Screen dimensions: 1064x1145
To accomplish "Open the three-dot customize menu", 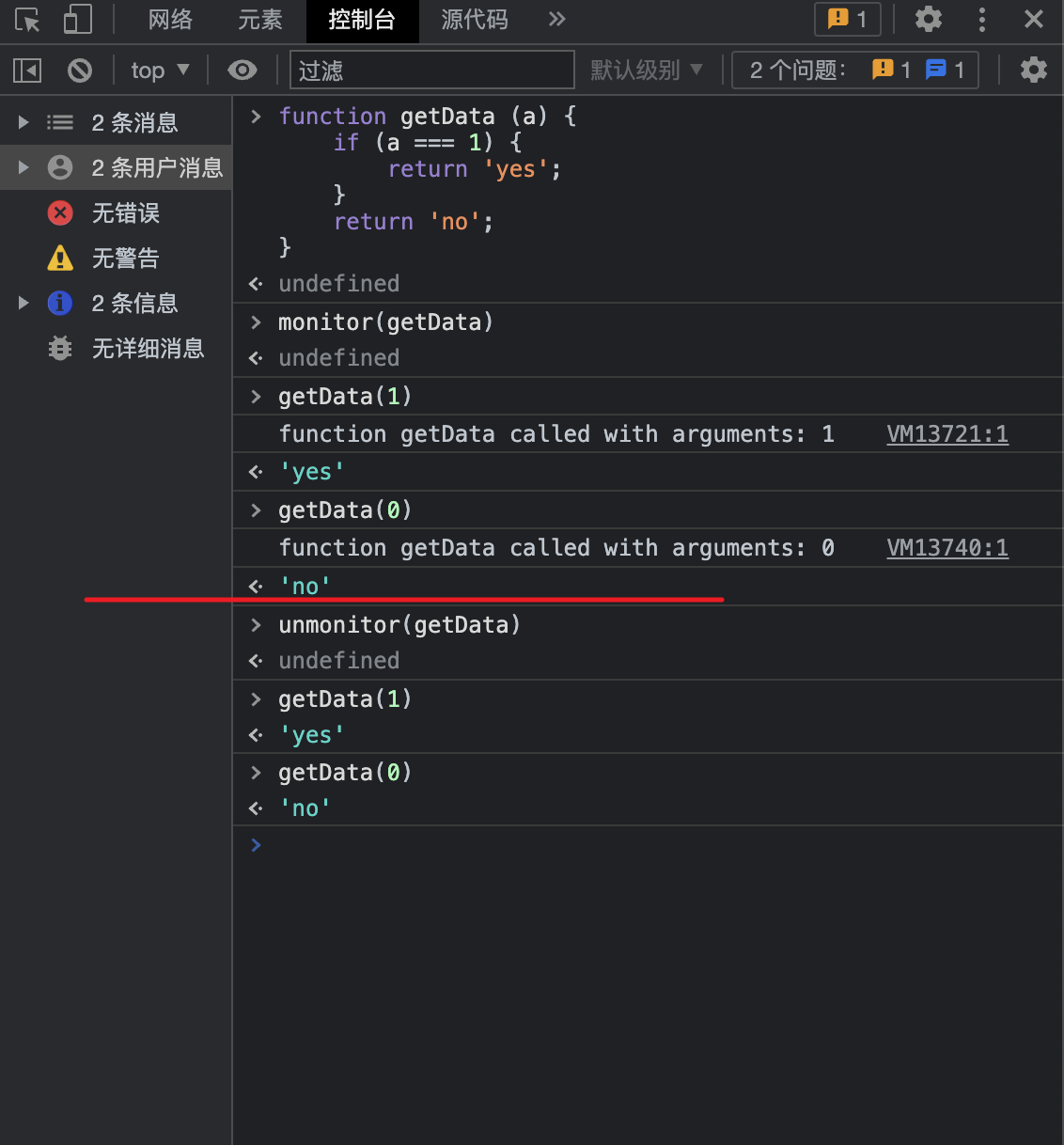I will click(982, 20).
